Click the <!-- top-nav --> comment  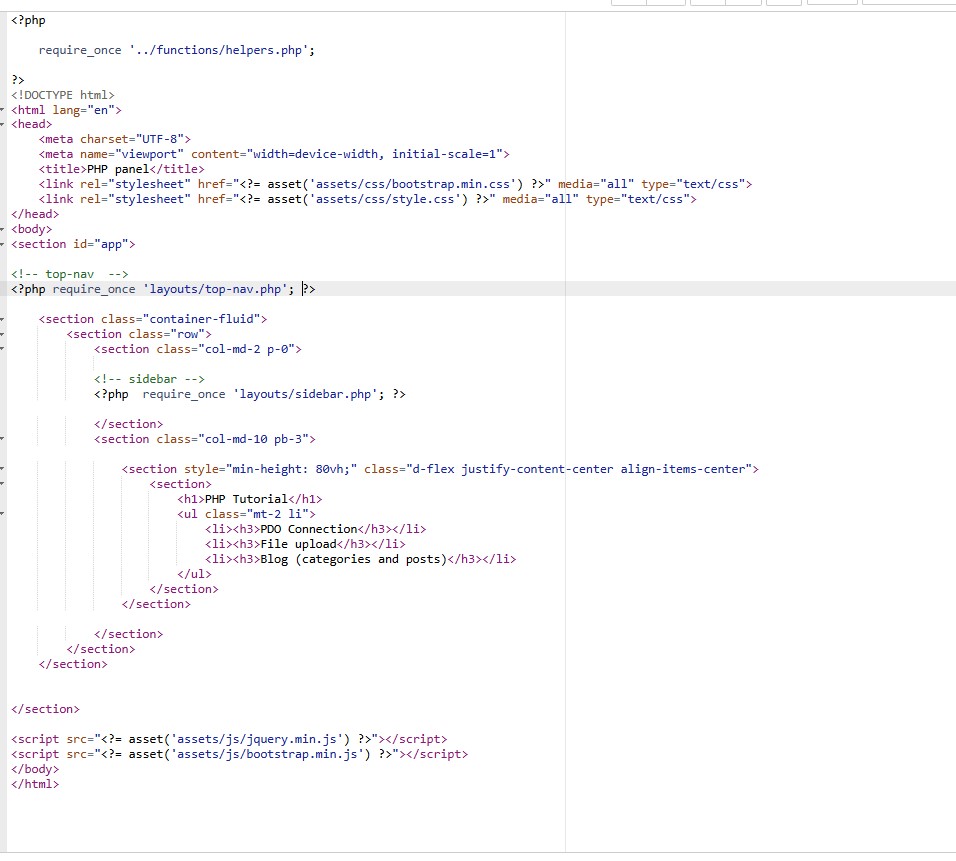click(x=70, y=274)
